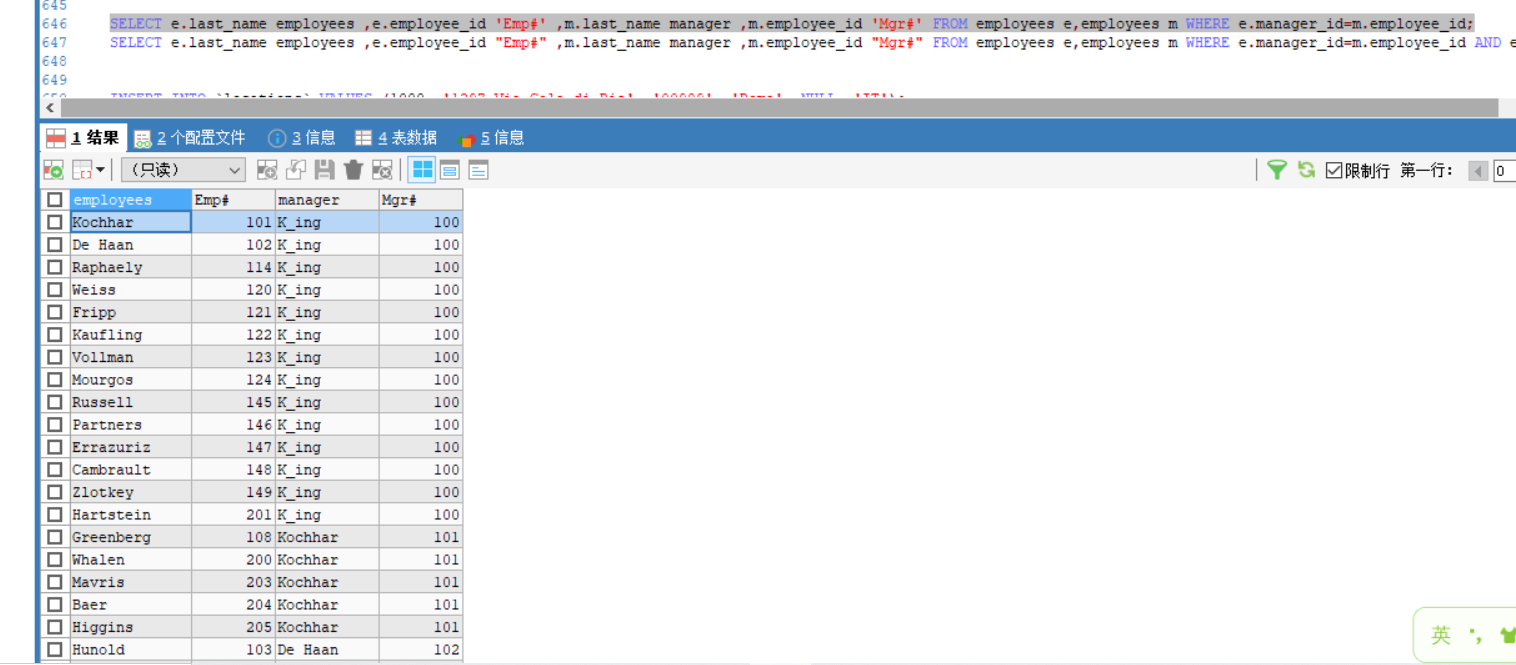Sort by the Mgr# column header
Viewport: 1516px width, 665px height.
coord(420,199)
